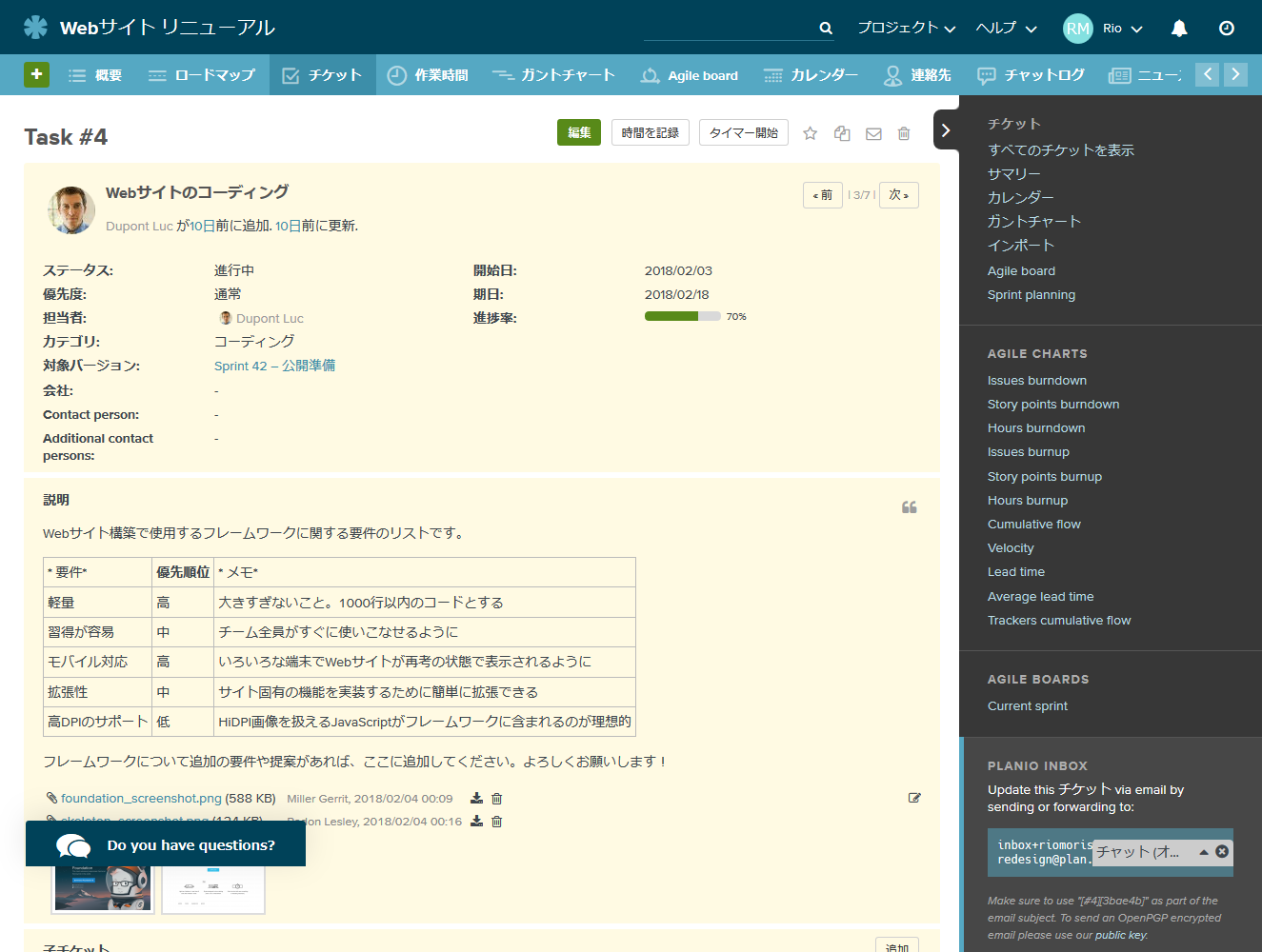Screen dimensions: 1262x952
Task: Open Current sprint agile board
Action: click(x=1028, y=706)
